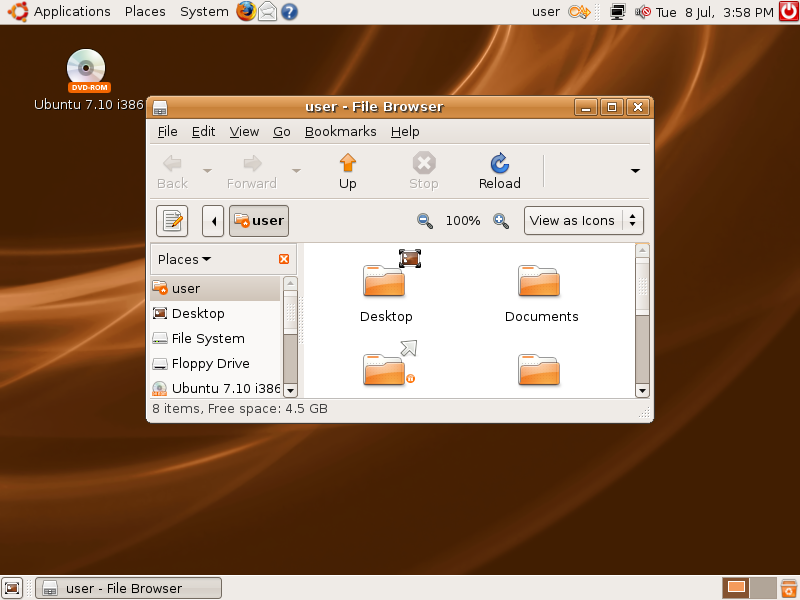Open the Bookmarks menu
This screenshot has height=600, width=800.
340,132
